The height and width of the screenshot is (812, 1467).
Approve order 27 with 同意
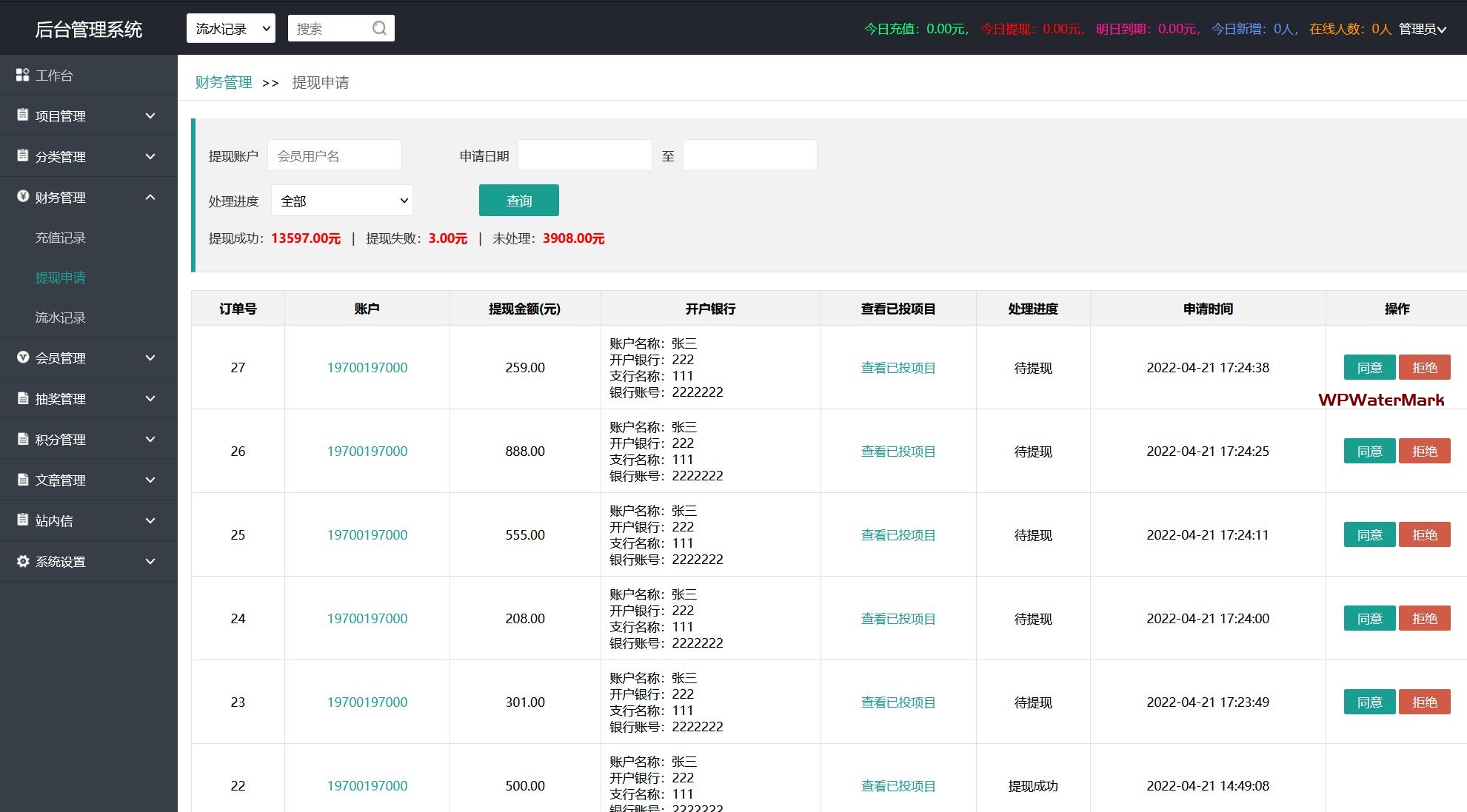[x=1369, y=367]
